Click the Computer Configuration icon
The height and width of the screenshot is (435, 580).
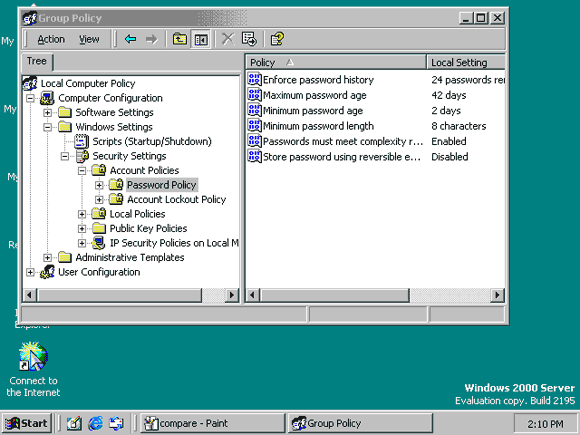(47, 98)
